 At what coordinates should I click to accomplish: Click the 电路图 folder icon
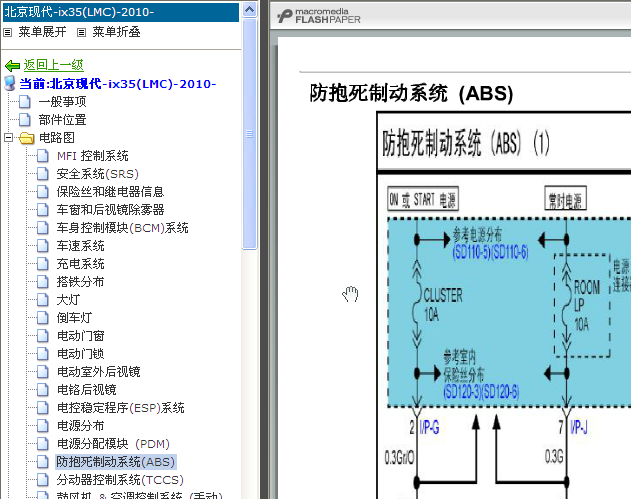(27, 138)
